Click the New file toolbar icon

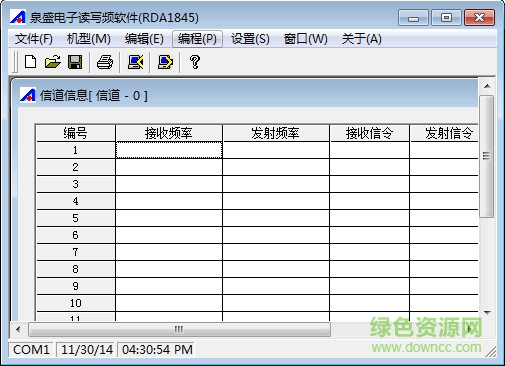point(30,62)
